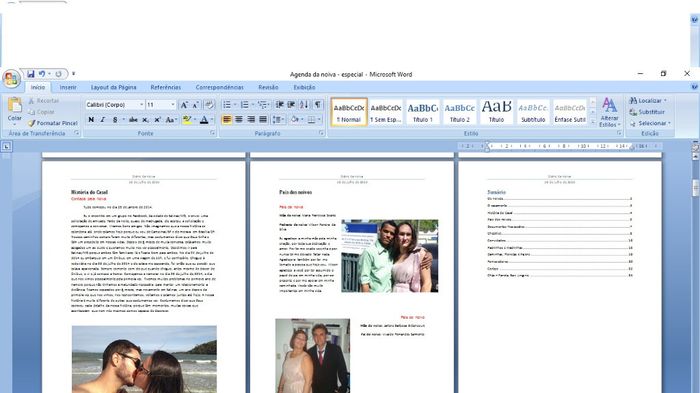Apply yellow text highlight color
Screen dimensions: 700x393
[187, 120]
